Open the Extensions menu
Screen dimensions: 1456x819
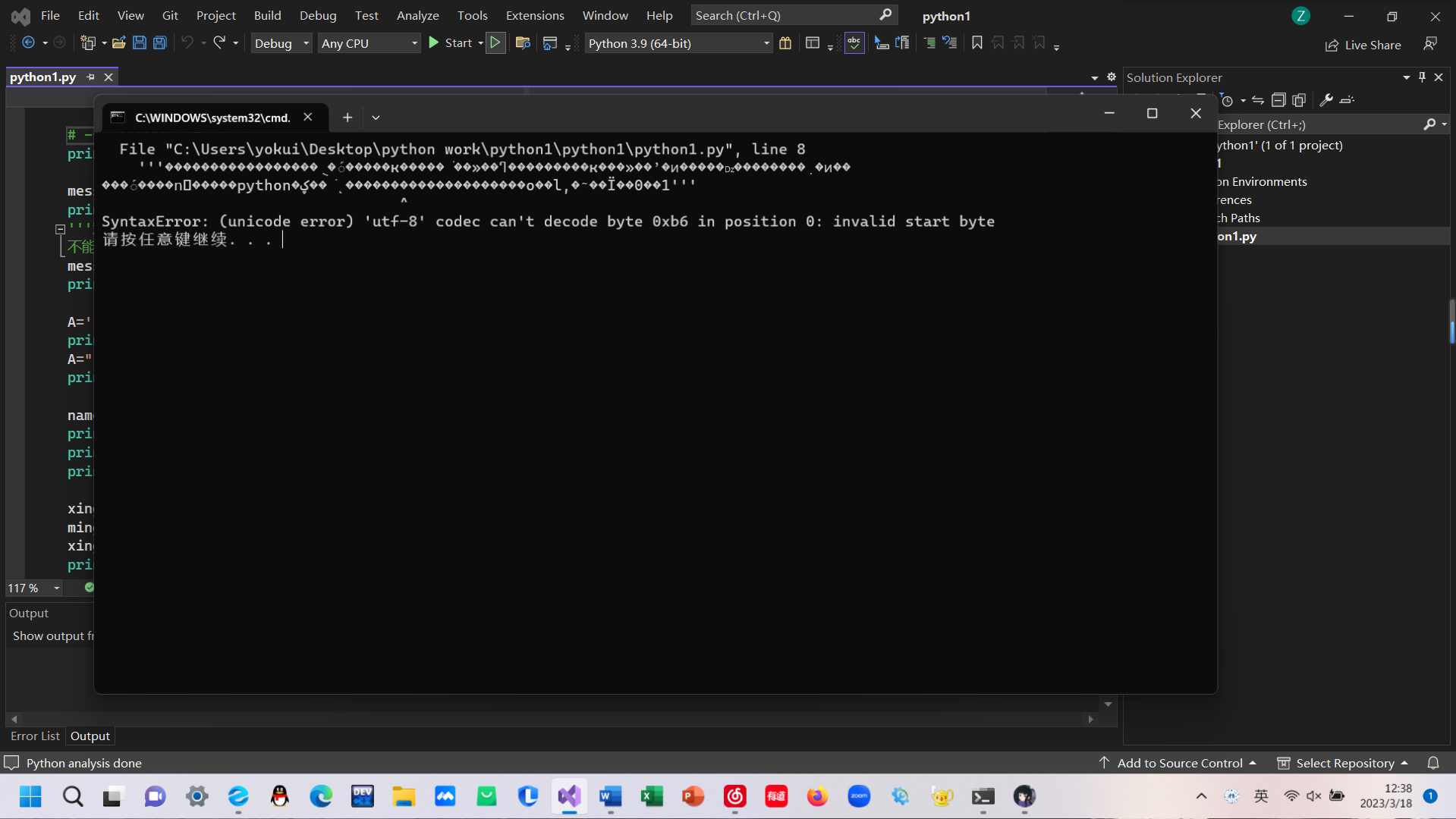tap(534, 15)
